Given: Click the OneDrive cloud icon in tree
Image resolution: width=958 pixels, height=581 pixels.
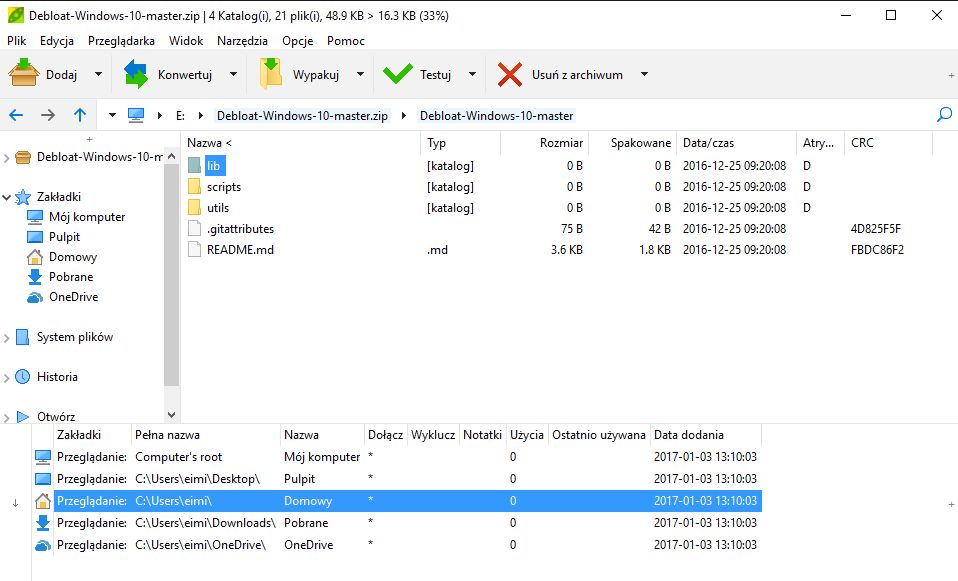Looking at the screenshot, I should click(35, 297).
